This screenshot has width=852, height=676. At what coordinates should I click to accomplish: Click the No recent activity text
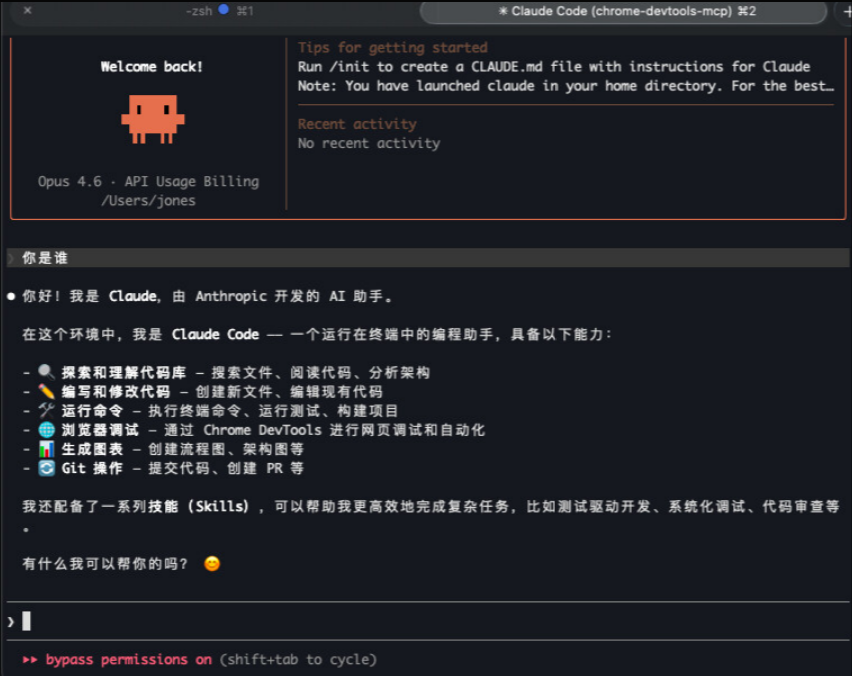369,143
